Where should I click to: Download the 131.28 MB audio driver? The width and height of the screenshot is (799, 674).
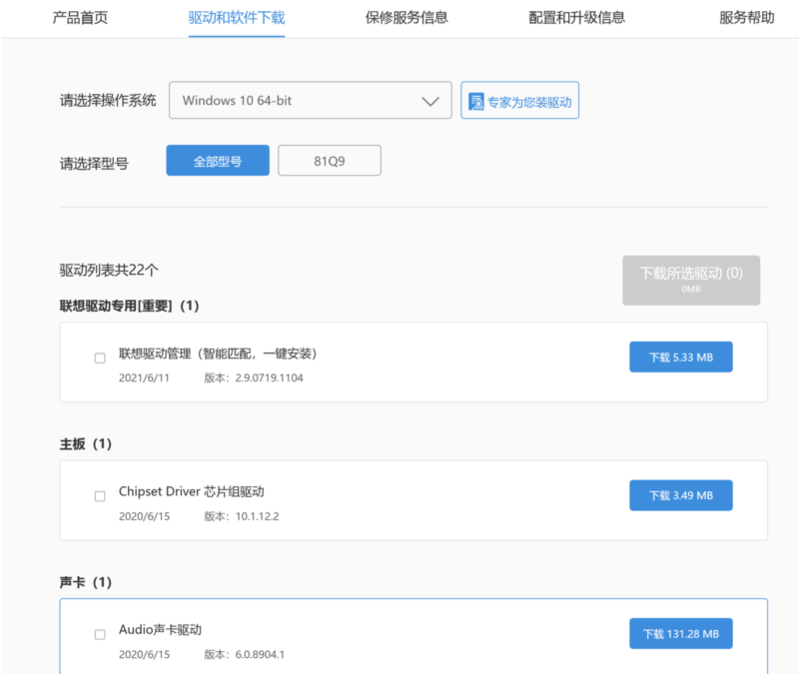point(680,633)
